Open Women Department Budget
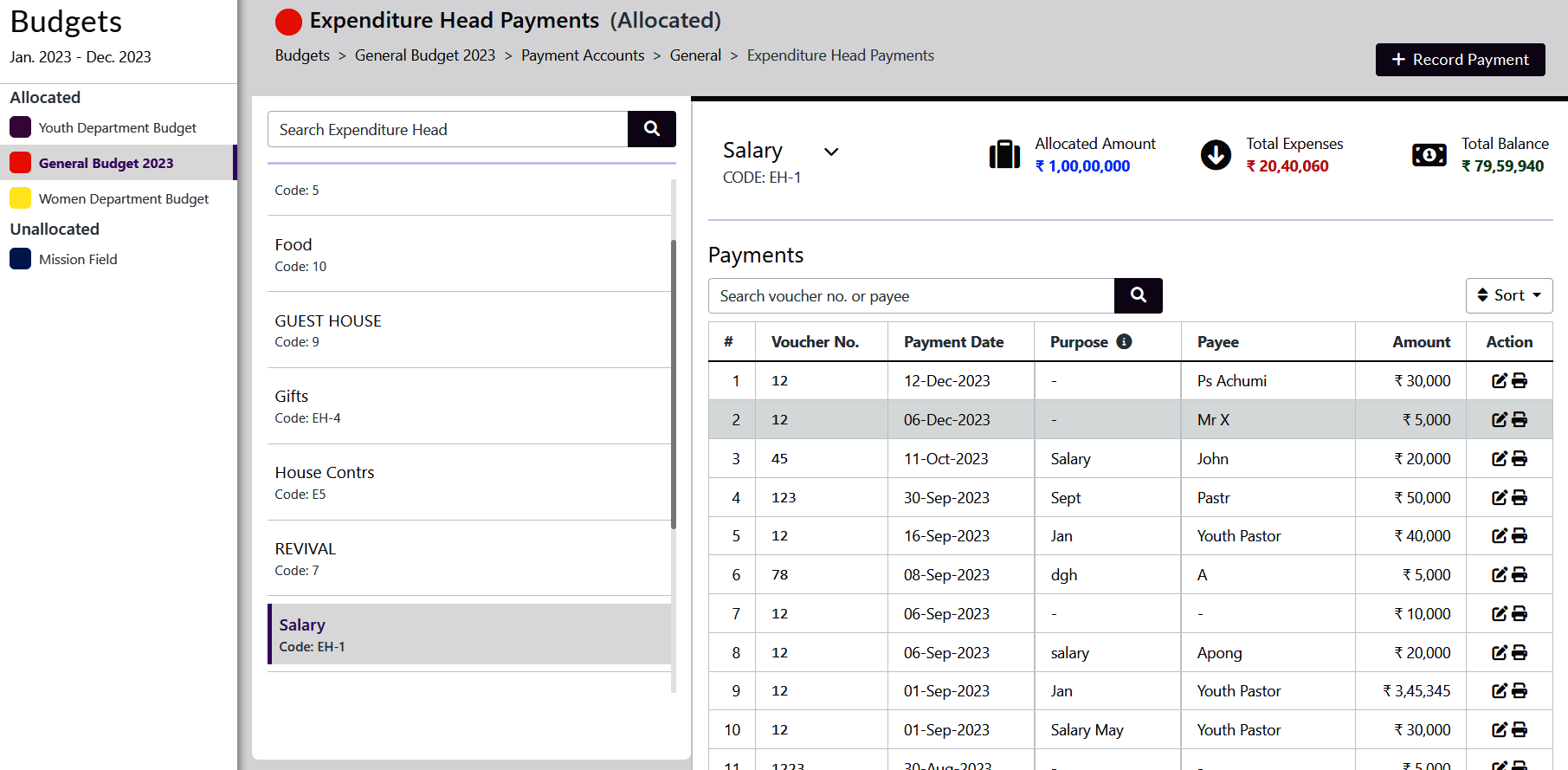Screen dimensions: 1568x770 [123, 198]
